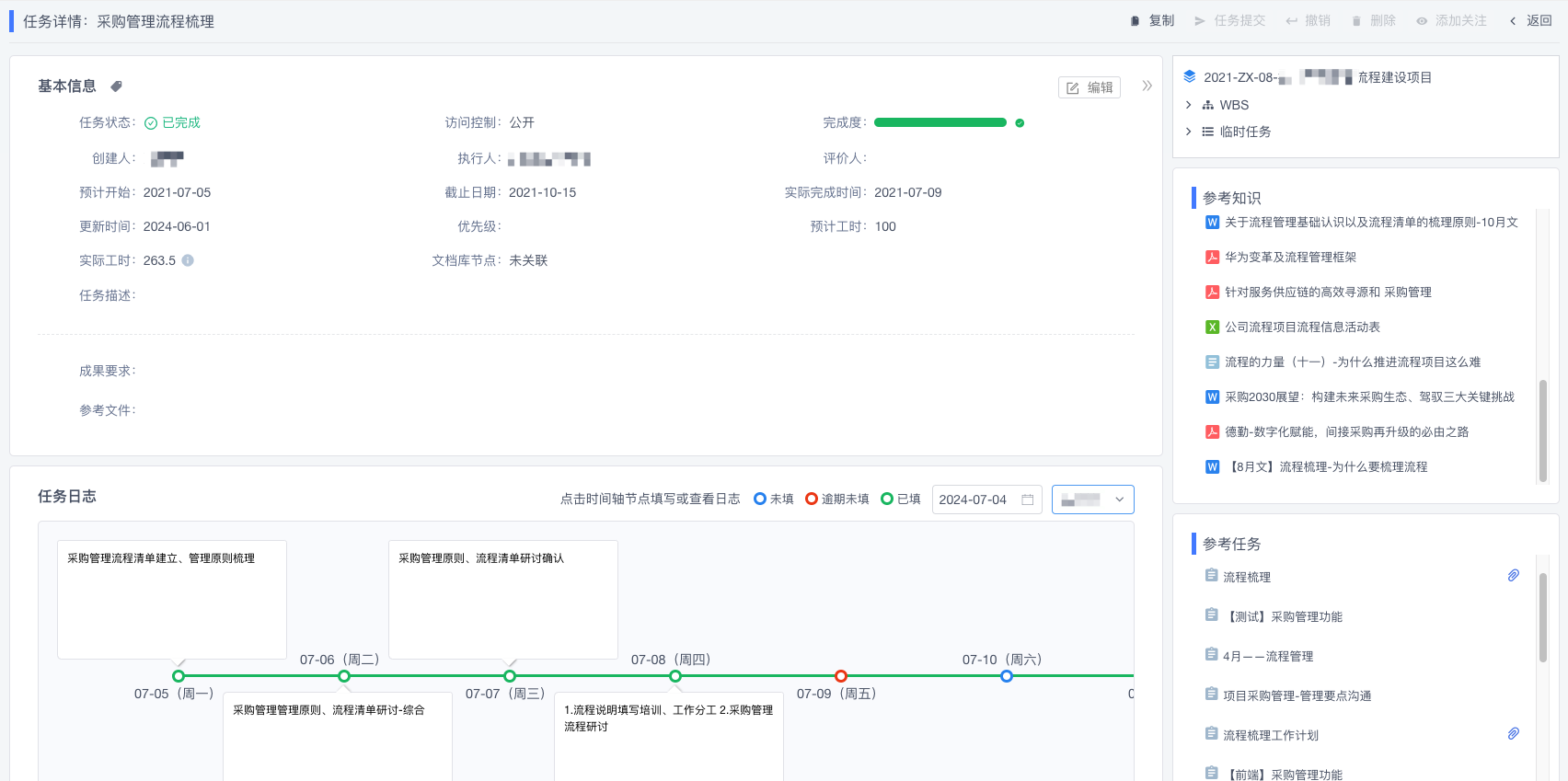Image resolution: width=1568 pixels, height=781 pixels.
Task: Click the green 已完成 status icon
Action: (x=151, y=123)
